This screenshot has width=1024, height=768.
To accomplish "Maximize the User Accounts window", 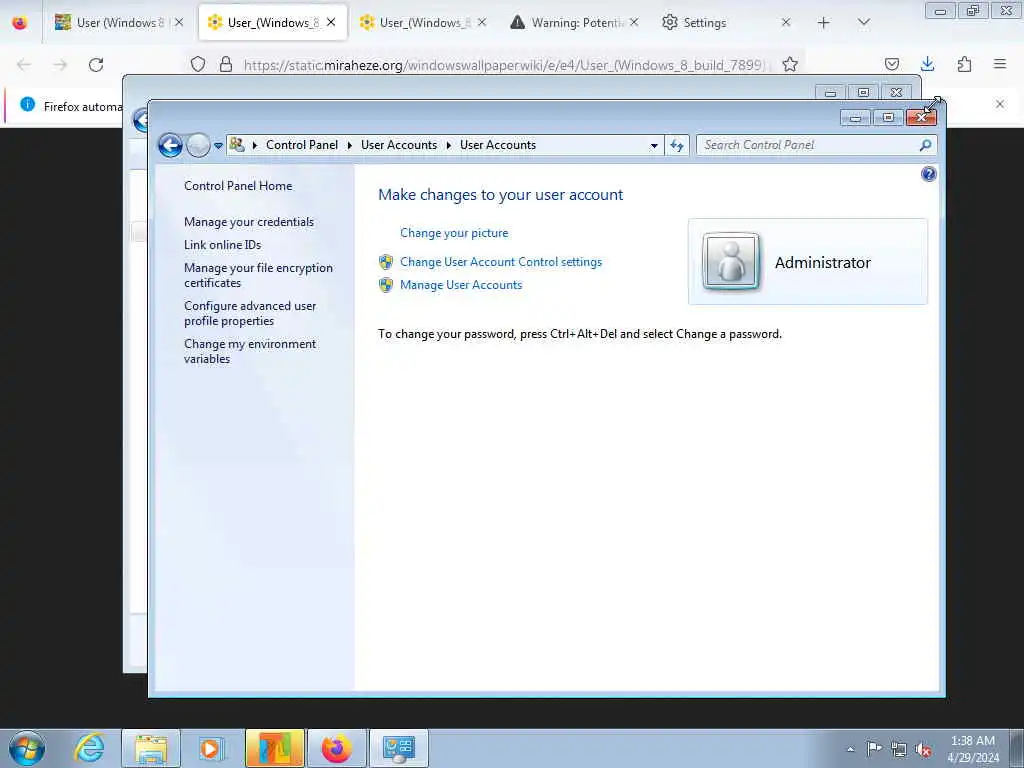I will [888, 118].
